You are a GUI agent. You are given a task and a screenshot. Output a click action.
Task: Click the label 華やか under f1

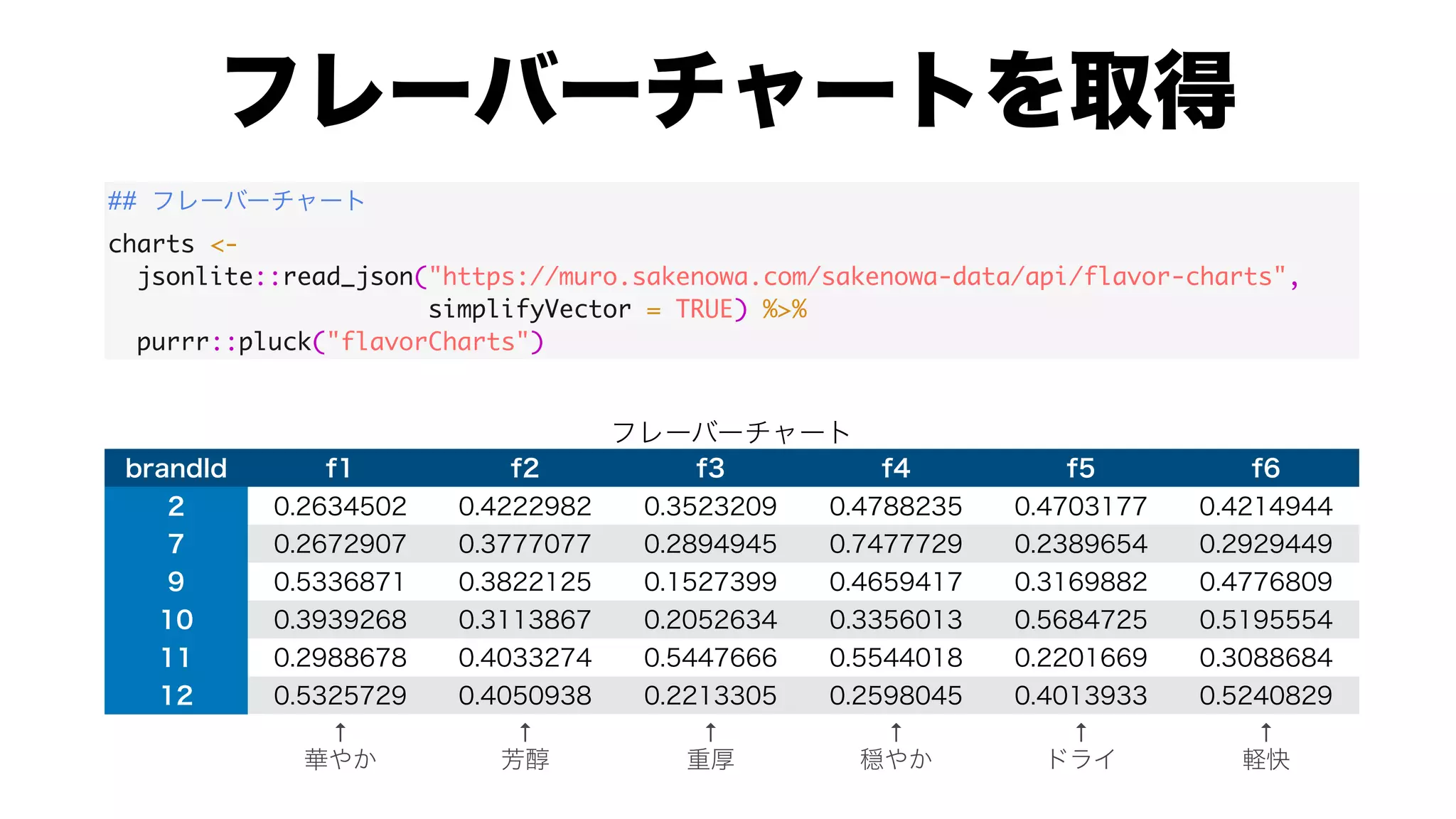[x=341, y=759]
